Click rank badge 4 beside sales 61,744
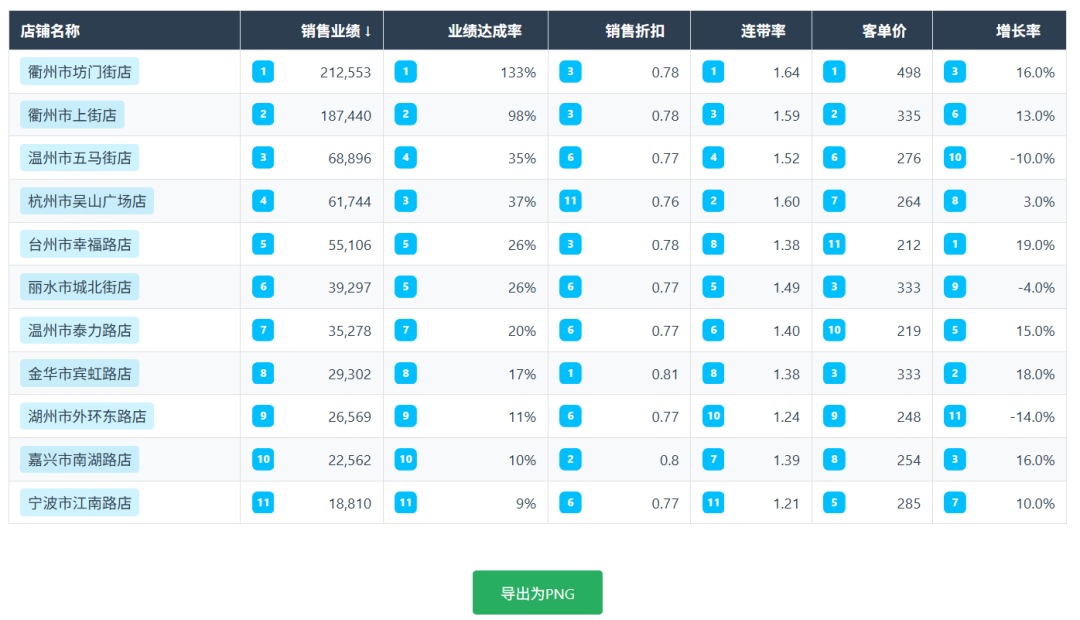The width and height of the screenshot is (1080, 620). pyautogui.click(x=263, y=201)
